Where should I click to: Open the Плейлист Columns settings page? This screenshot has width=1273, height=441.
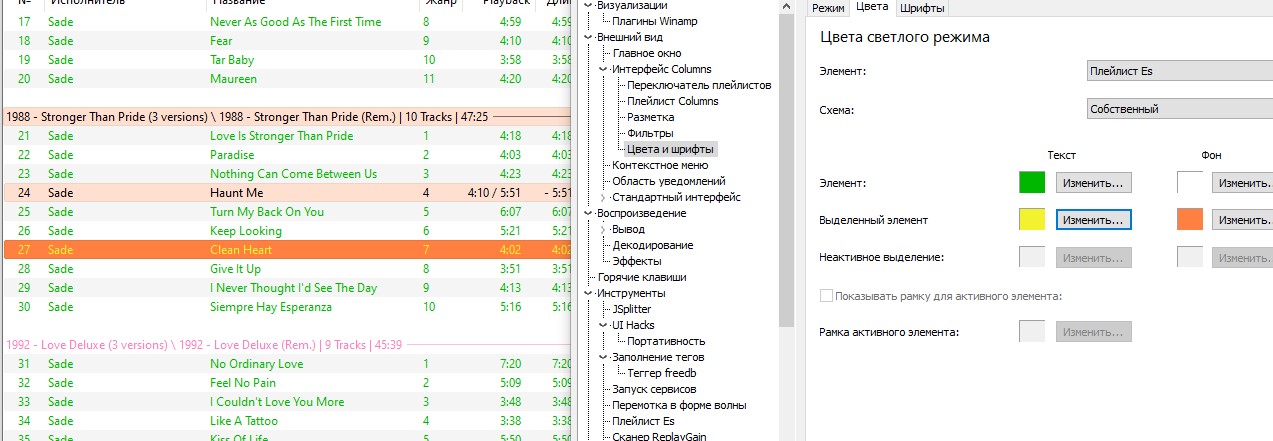coord(672,101)
